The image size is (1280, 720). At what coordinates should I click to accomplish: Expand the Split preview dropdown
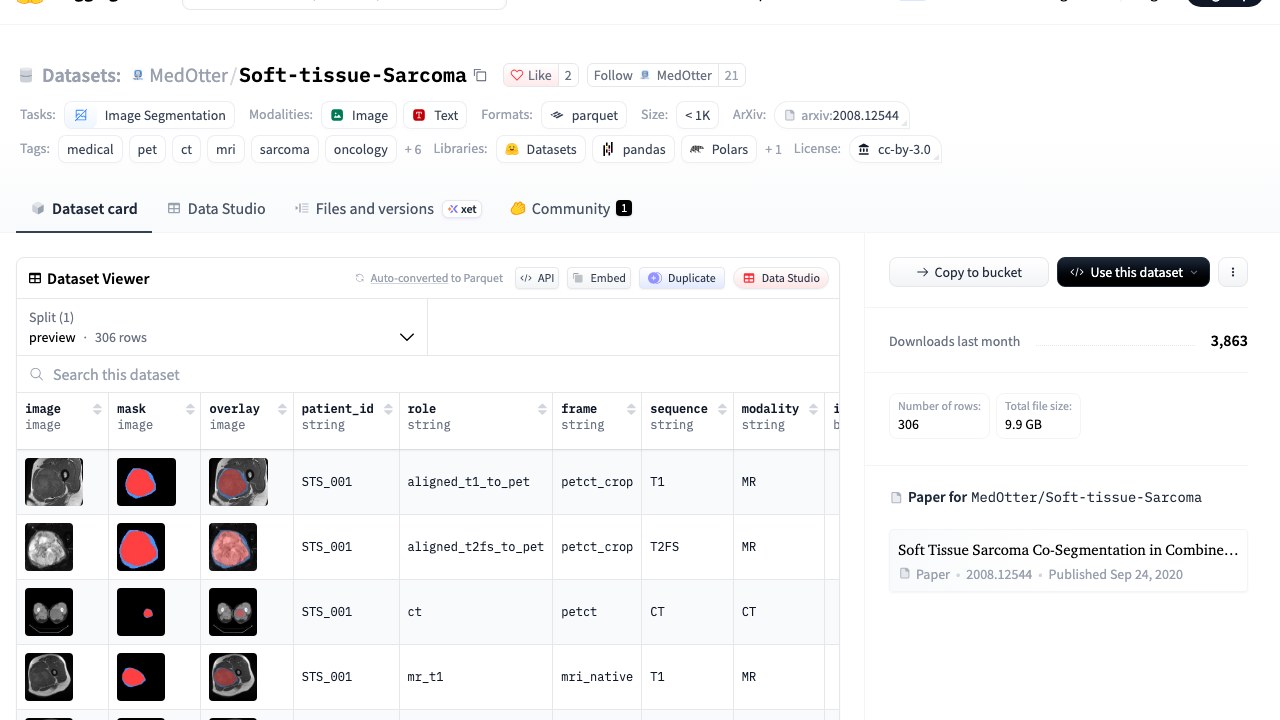(222, 327)
